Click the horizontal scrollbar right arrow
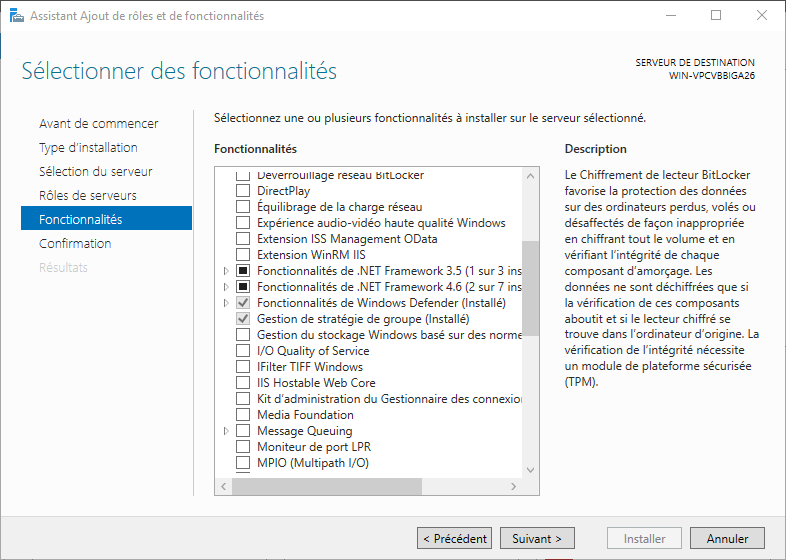The height and width of the screenshot is (560, 786). (513, 486)
